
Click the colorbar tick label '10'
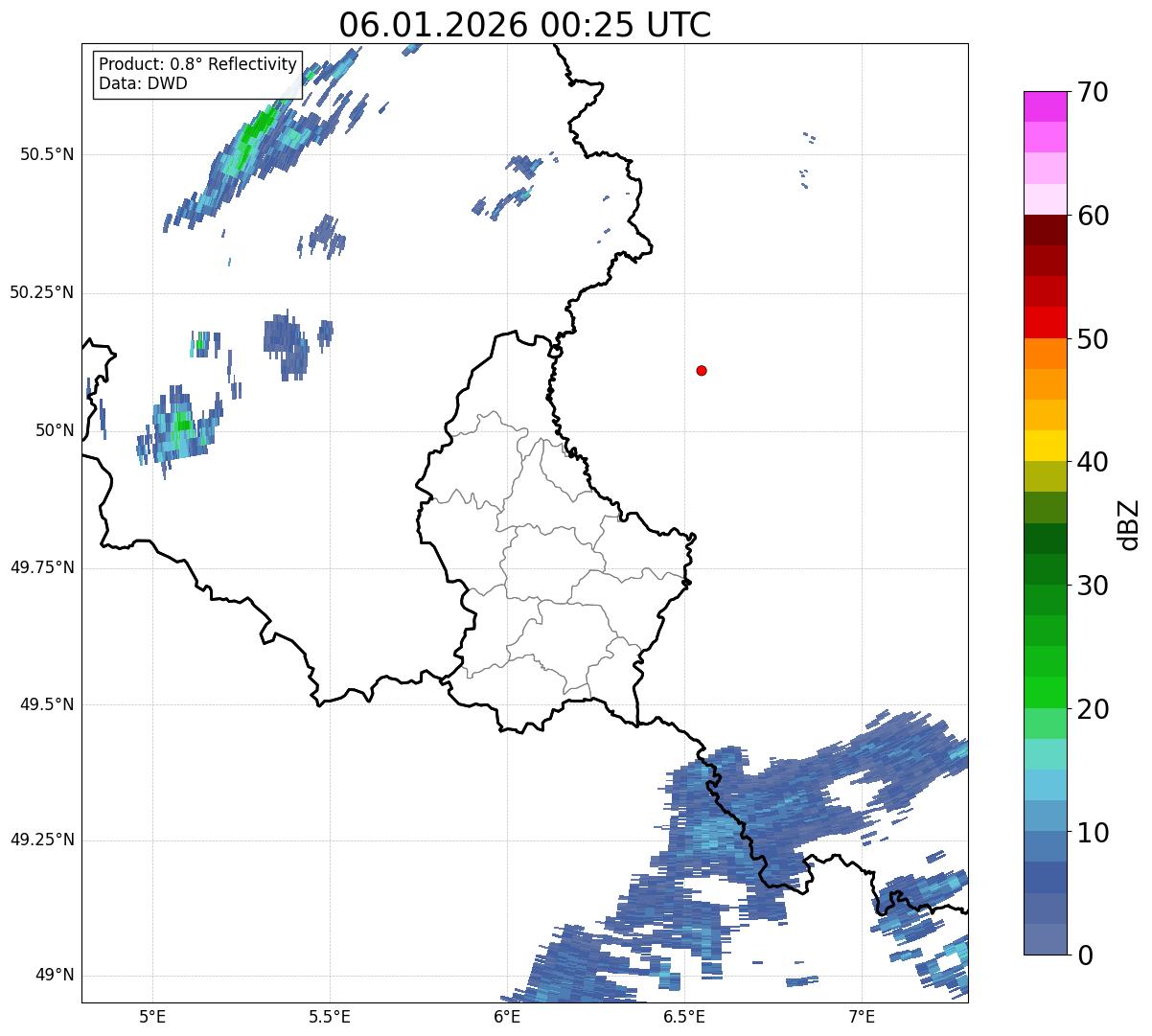pyautogui.click(x=1094, y=833)
